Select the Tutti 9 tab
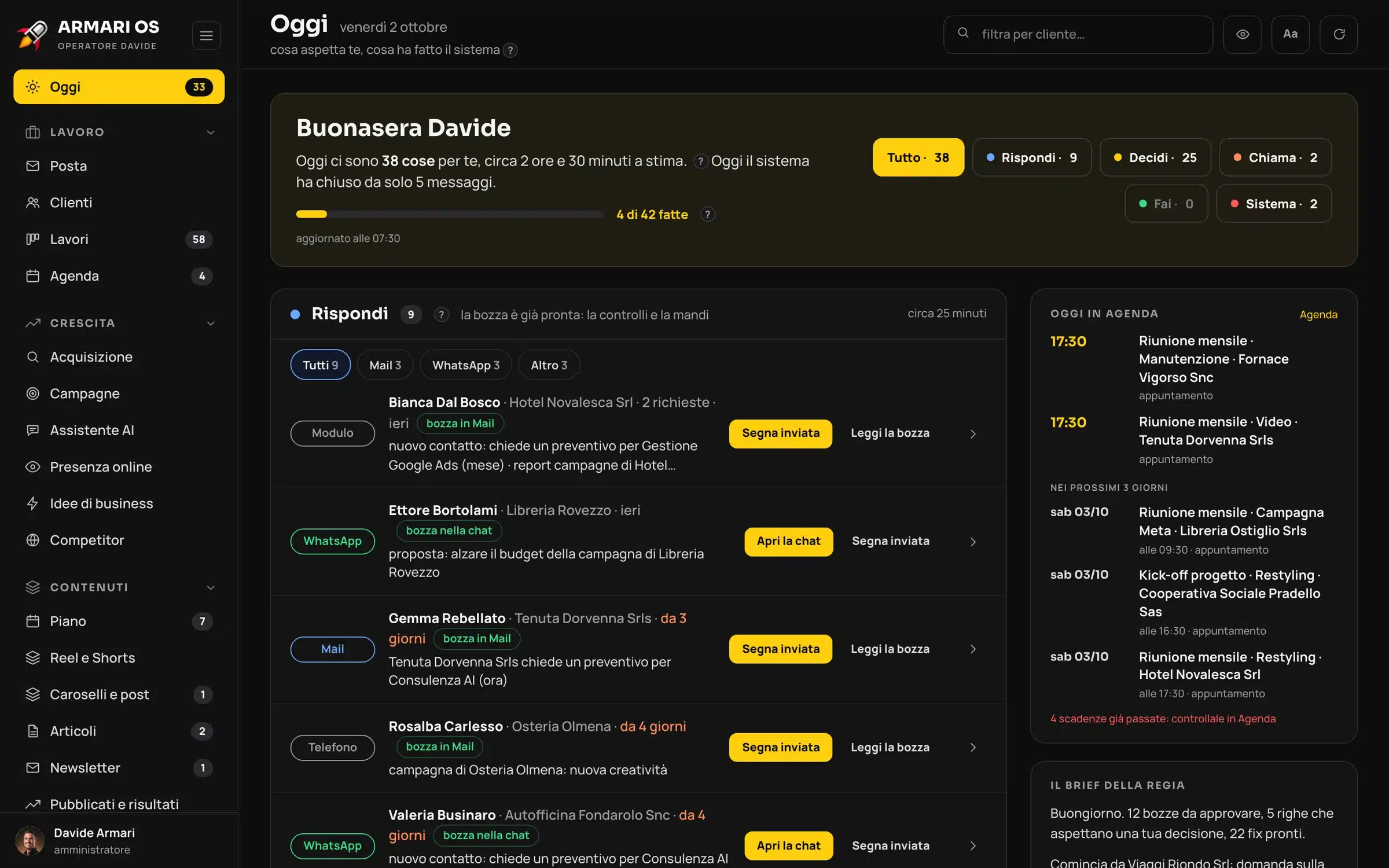This screenshot has height=868, width=1389. coord(320,365)
